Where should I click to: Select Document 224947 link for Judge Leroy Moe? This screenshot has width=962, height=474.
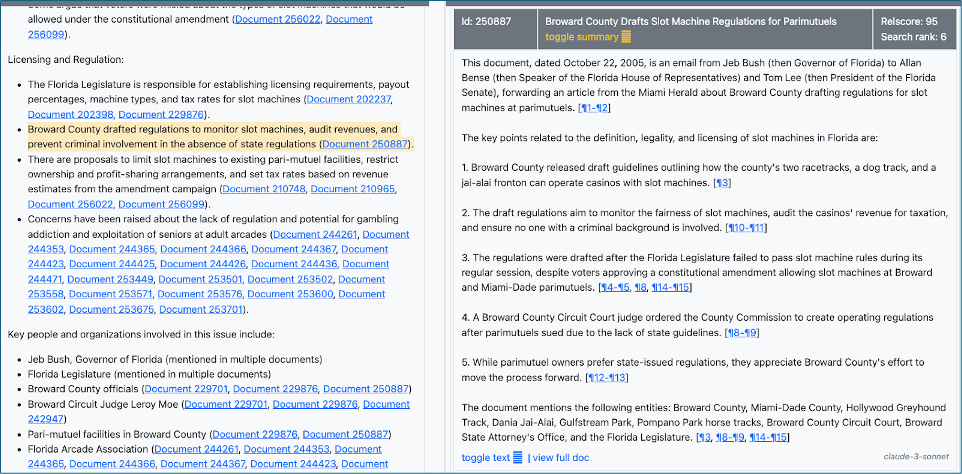pos(58,419)
